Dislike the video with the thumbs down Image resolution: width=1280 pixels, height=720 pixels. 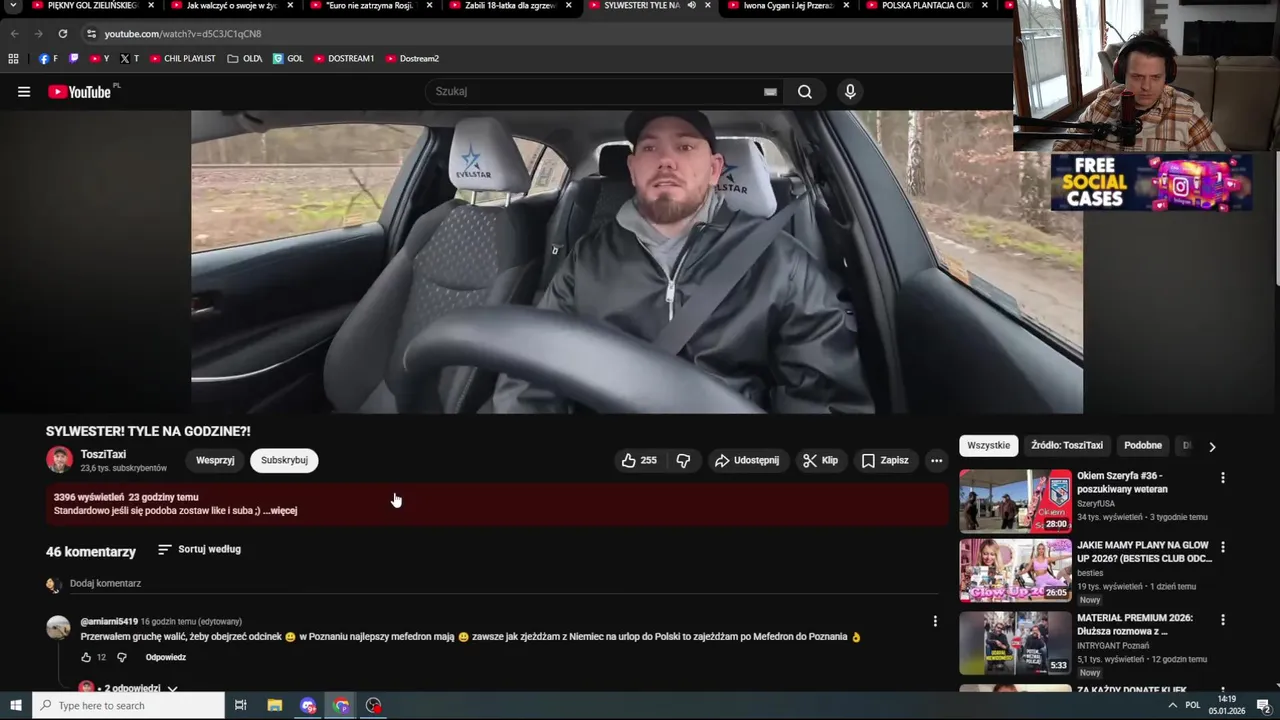click(684, 461)
